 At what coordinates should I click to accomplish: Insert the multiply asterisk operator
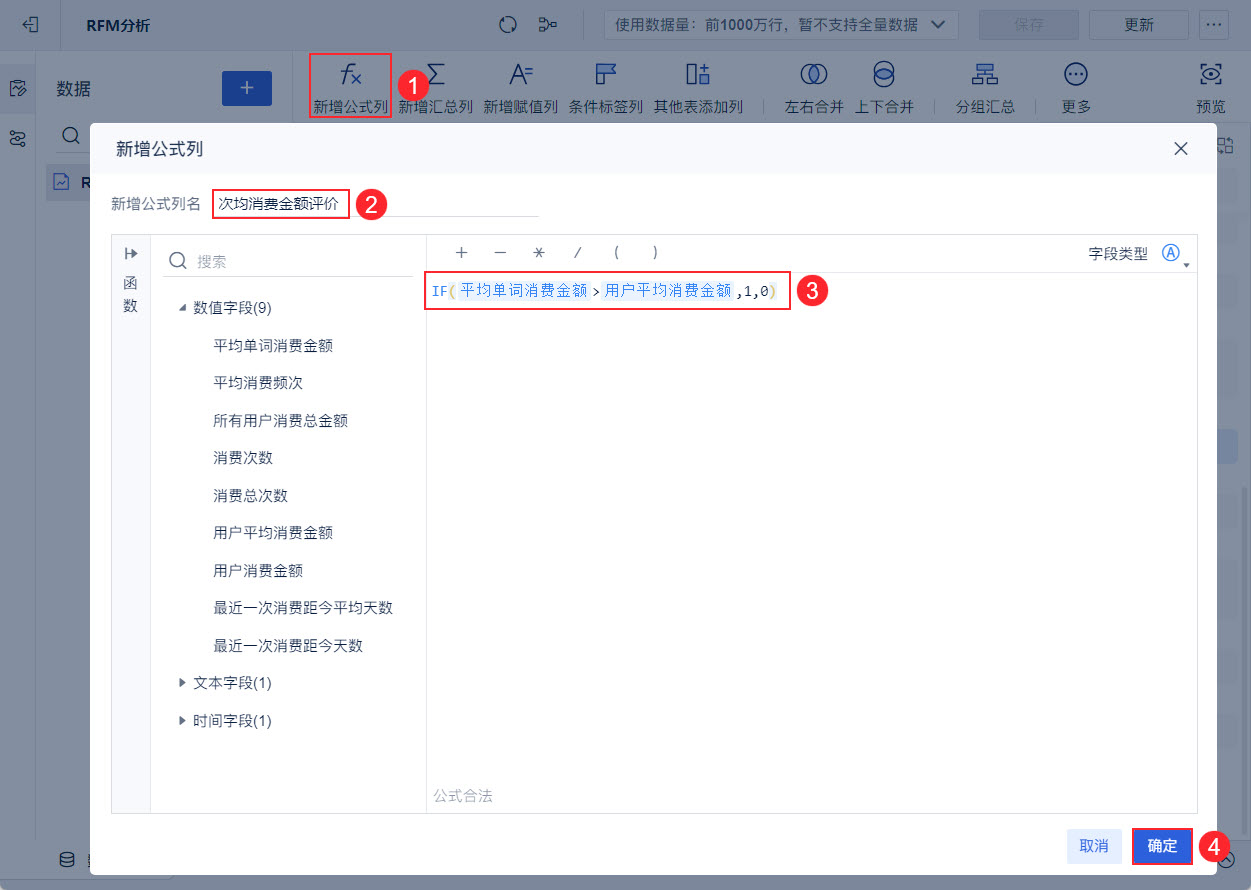tap(539, 253)
